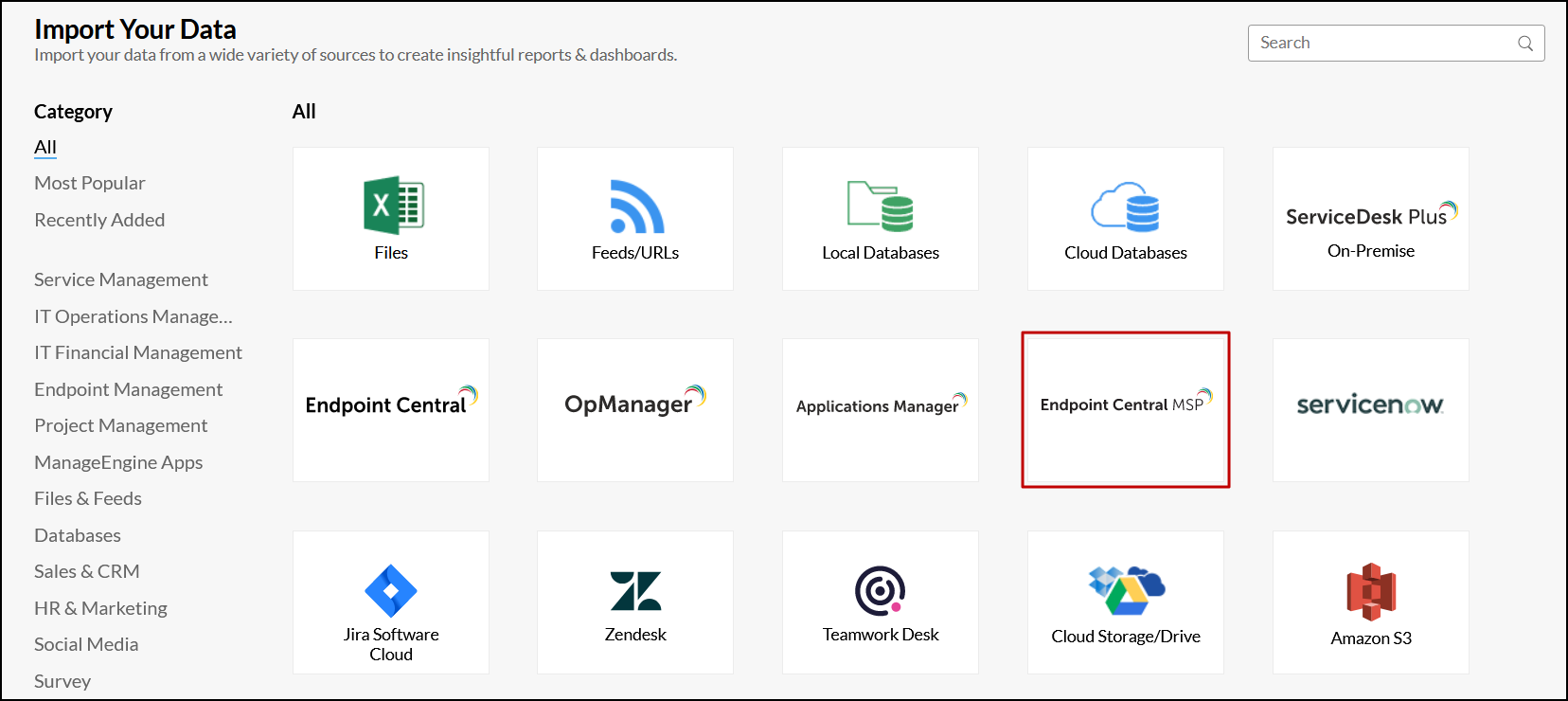Viewport: 1568px width, 701px height.
Task: Focus the Search input field
Action: [1396, 44]
